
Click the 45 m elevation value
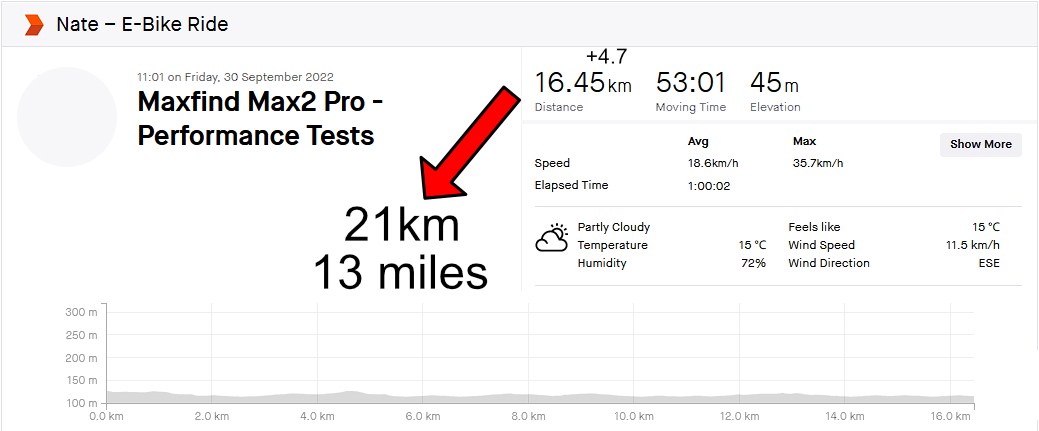775,83
